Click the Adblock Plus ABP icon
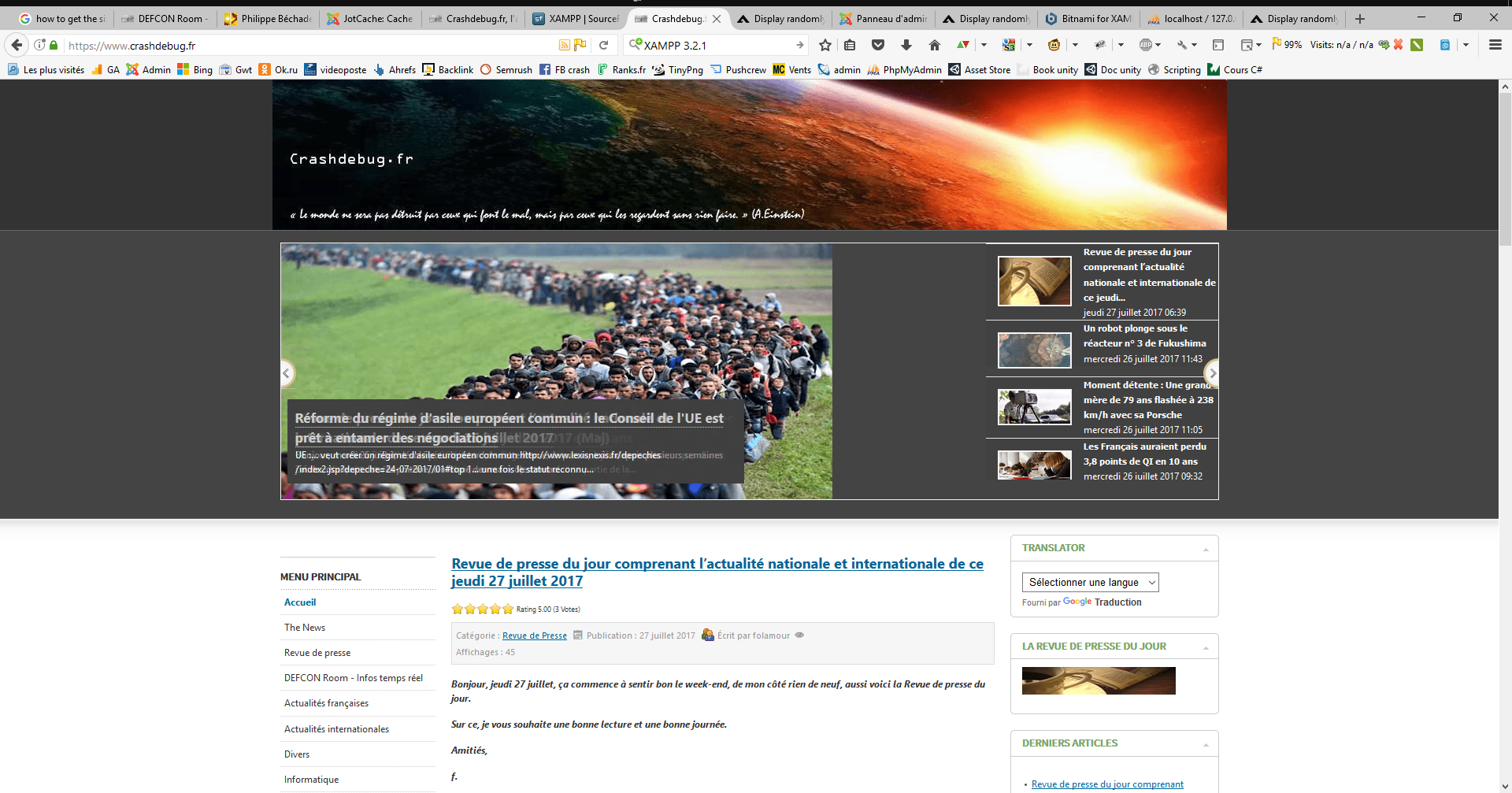This screenshot has width=1512, height=793. tap(1146, 46)
